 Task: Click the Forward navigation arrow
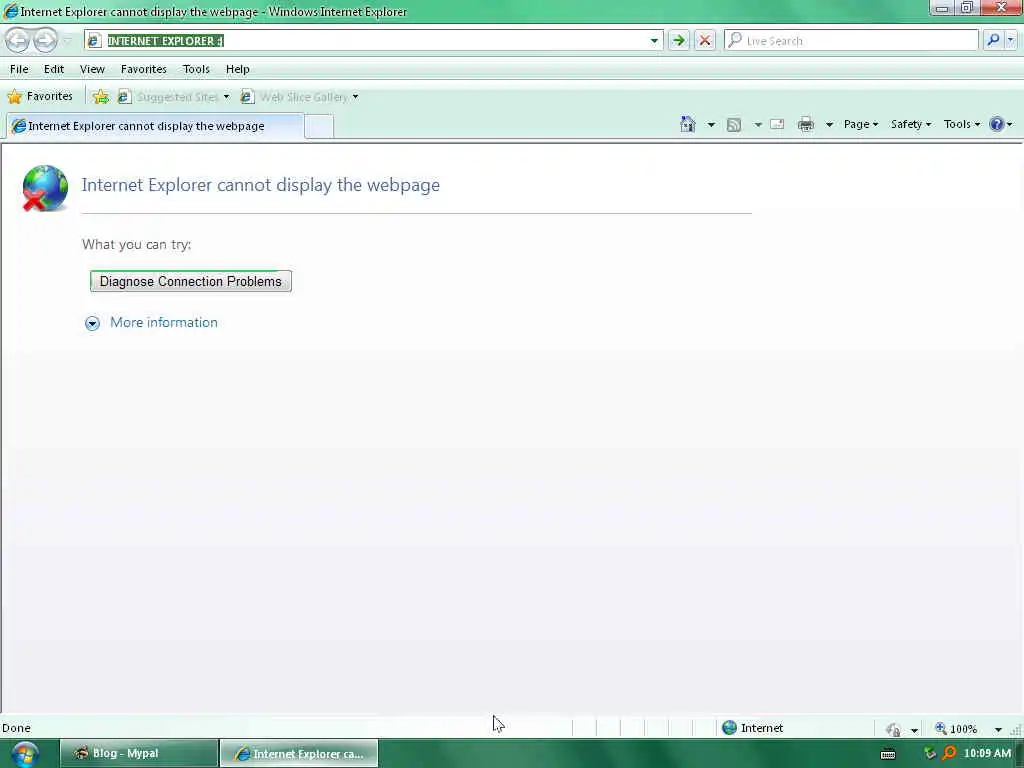tap(45, 40)
